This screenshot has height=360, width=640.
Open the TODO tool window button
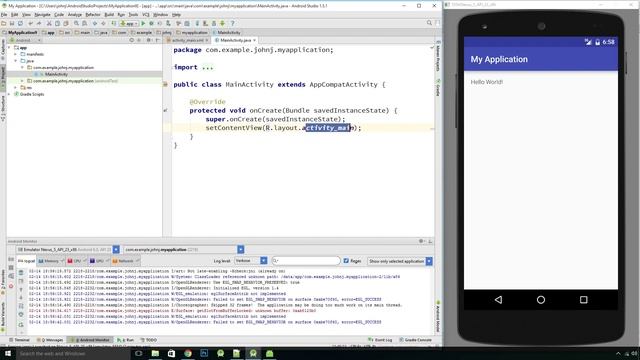click(149, 340)
